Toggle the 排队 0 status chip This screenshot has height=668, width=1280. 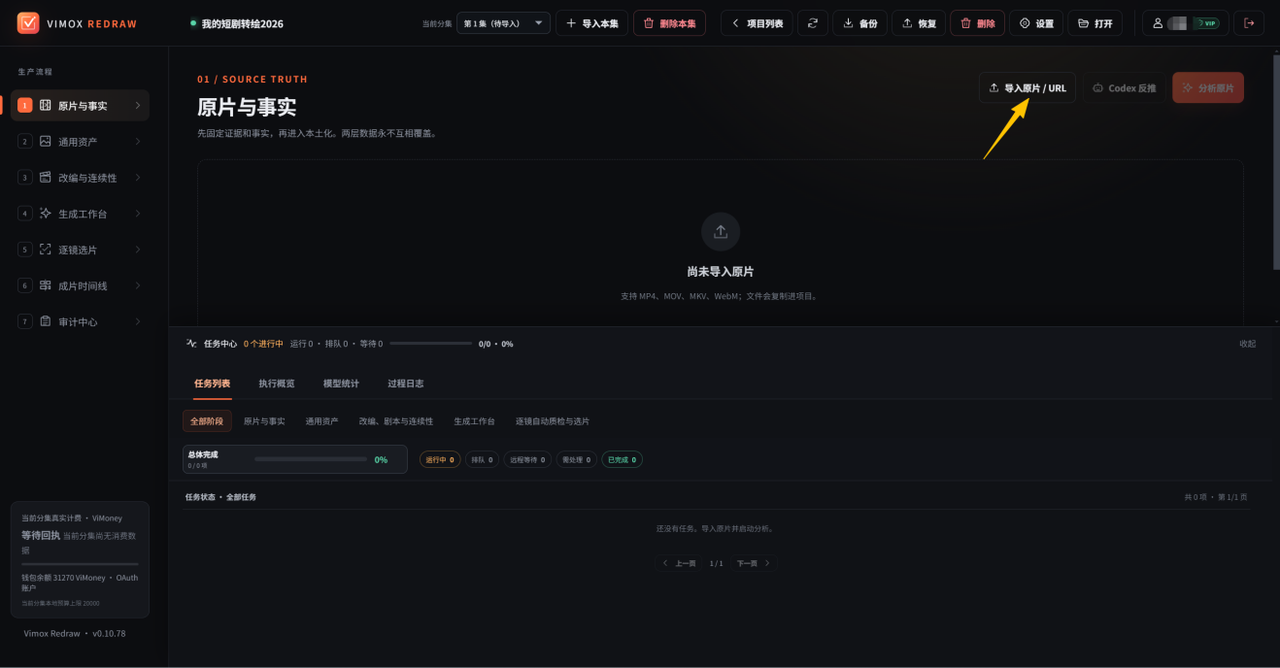pos(482,460)
